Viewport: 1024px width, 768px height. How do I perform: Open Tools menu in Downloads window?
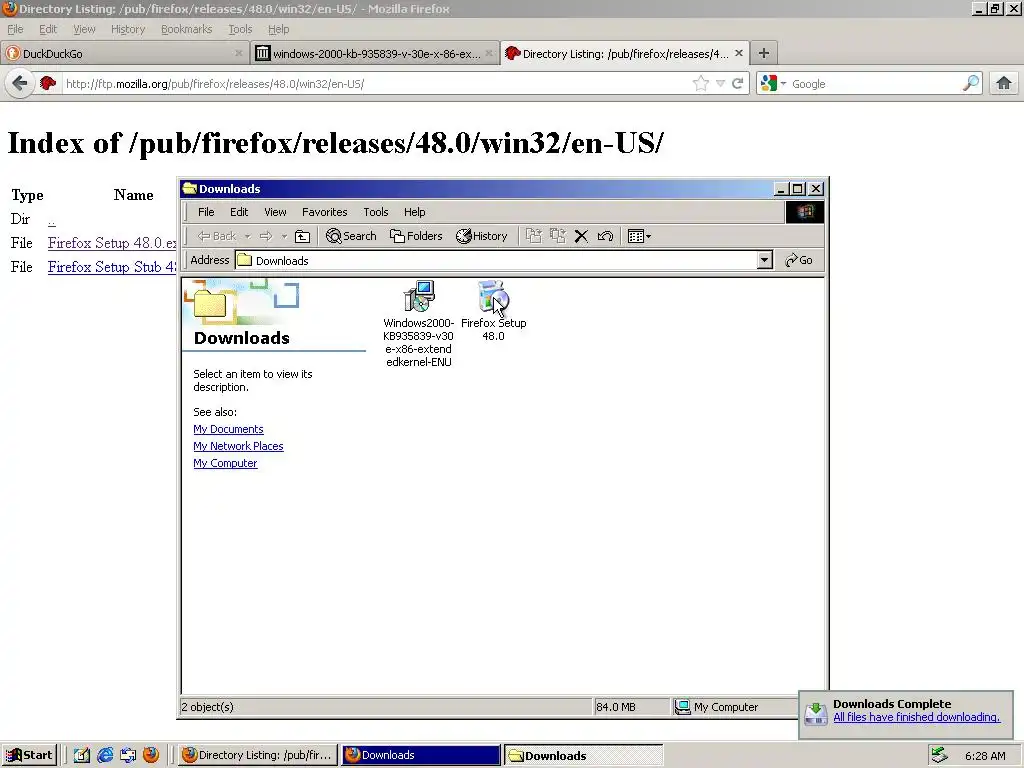tap(376, 212)
